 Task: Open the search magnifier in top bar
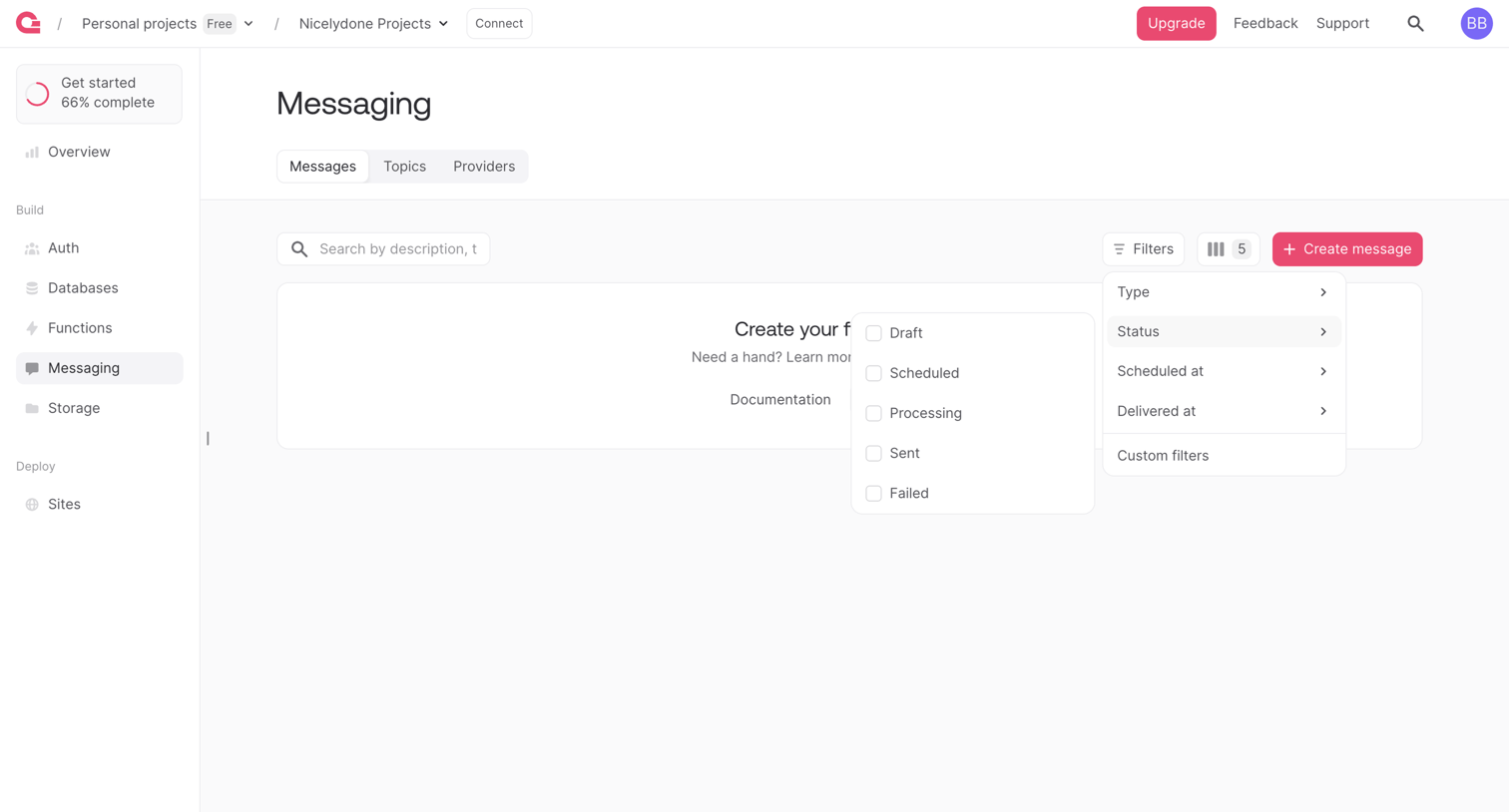[x=1415, y=23]
